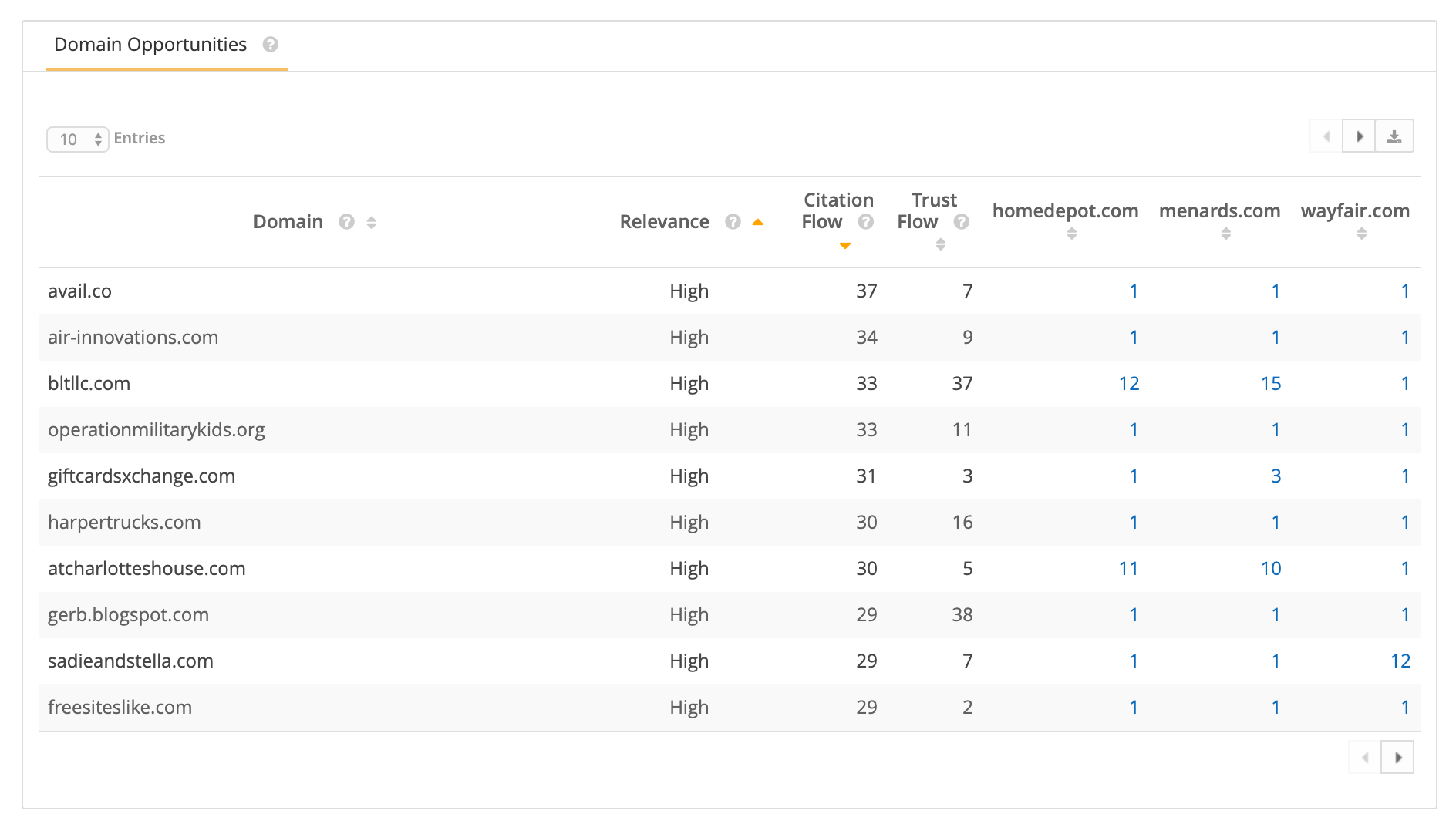Click Trust Flow value 38 for gerb.blogspot.com
1456x834 pixels.
coord(962,615)
